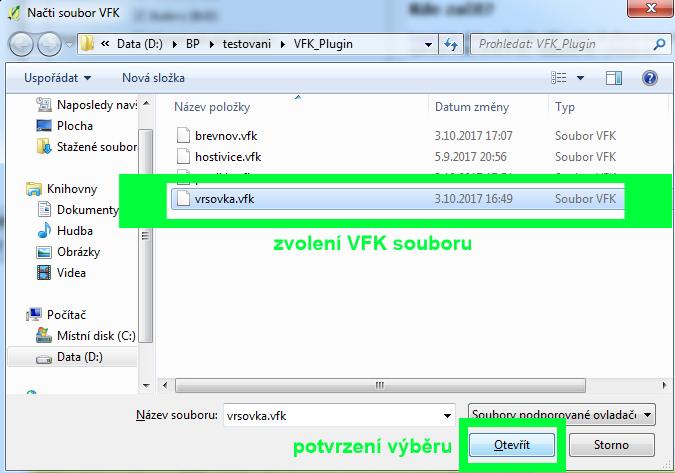
Task: Click the Název souboru filename field
Action: tap(339, 415)
